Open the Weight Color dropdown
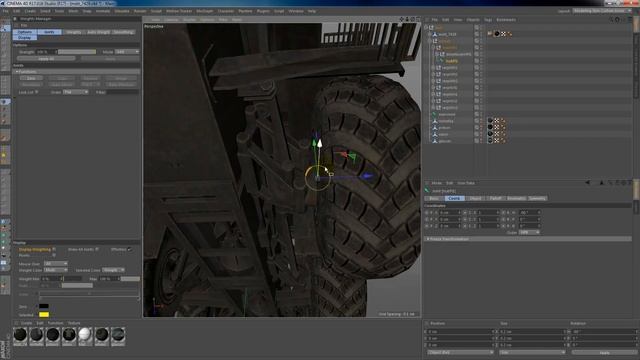The width and height of the screenshot is (640, 360). [x=56, y=270]
